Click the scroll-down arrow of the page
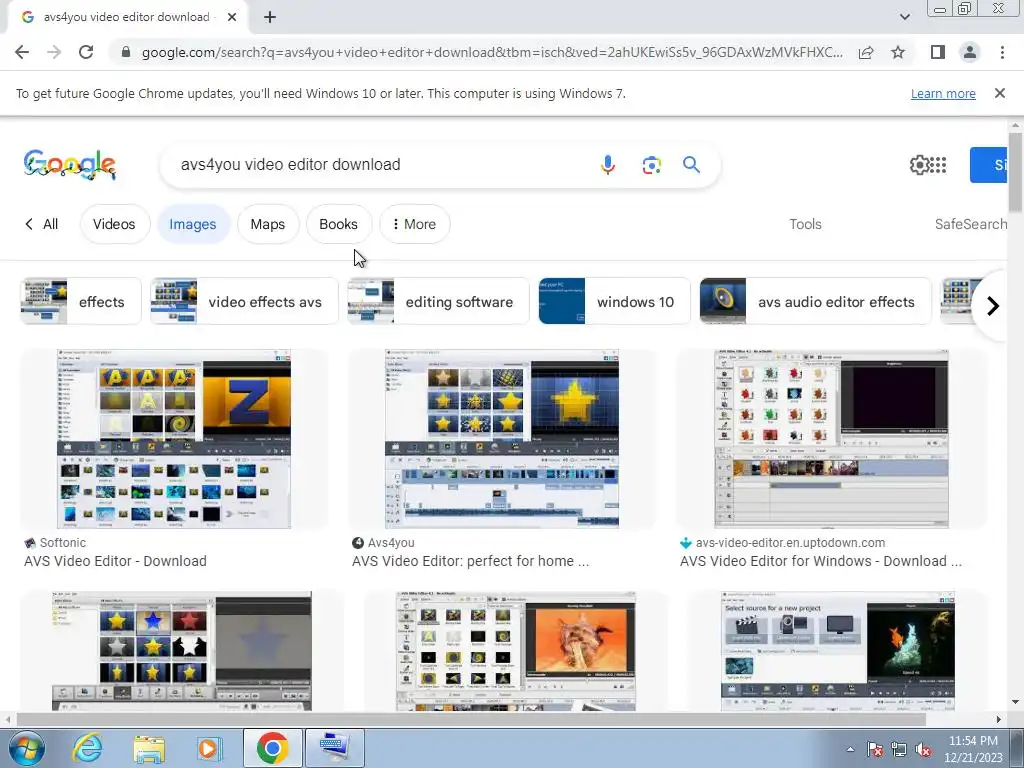This screenshot has width=1024, height=768. tap(1015, 703)
